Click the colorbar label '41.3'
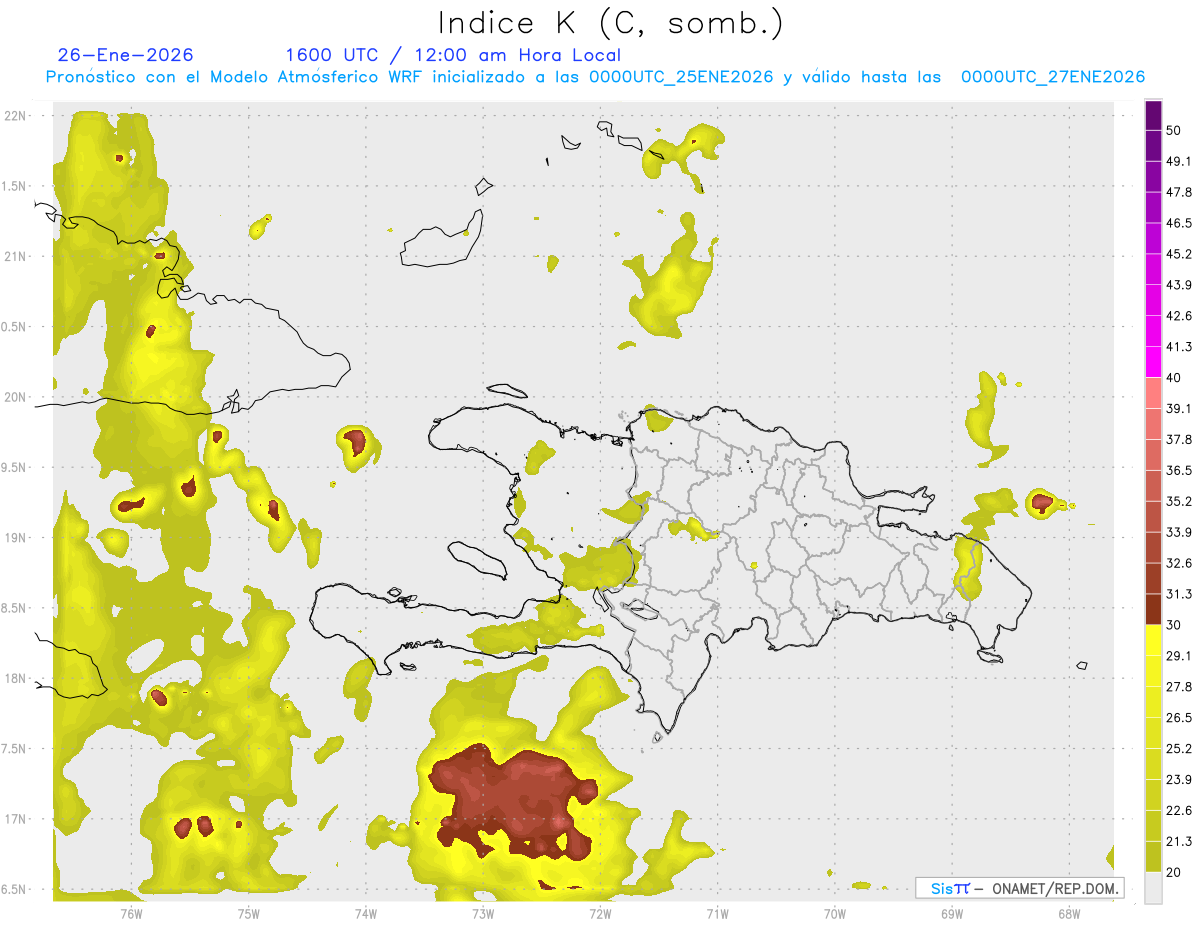 point(1179,347)
